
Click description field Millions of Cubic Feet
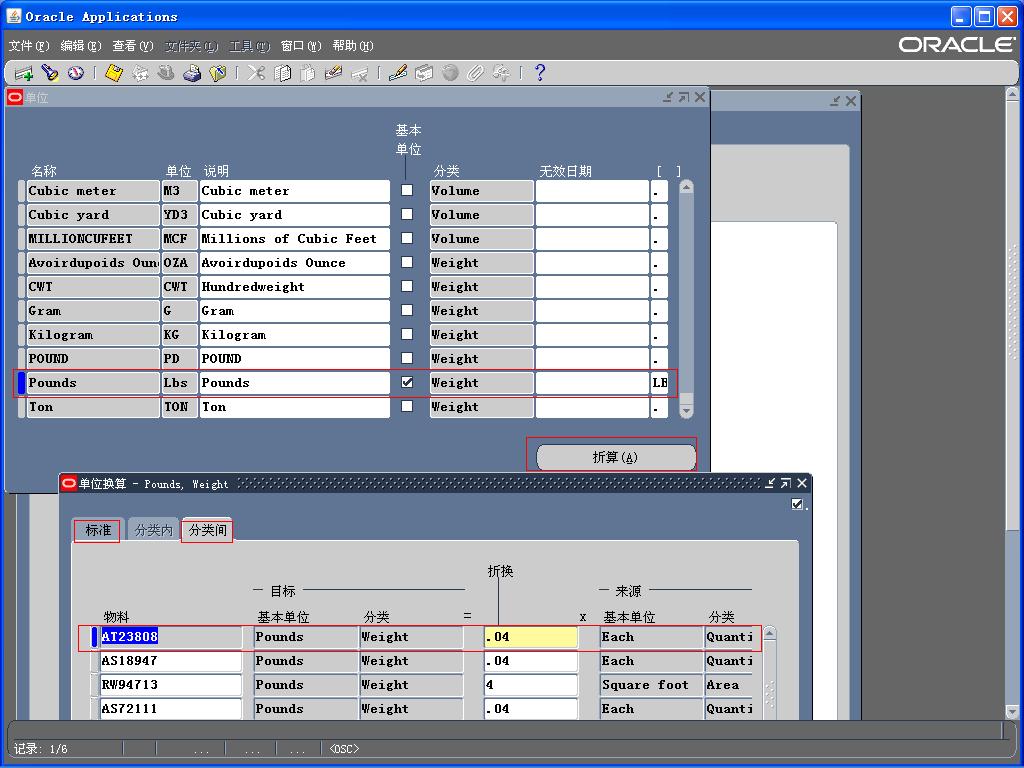click(295, 239)
